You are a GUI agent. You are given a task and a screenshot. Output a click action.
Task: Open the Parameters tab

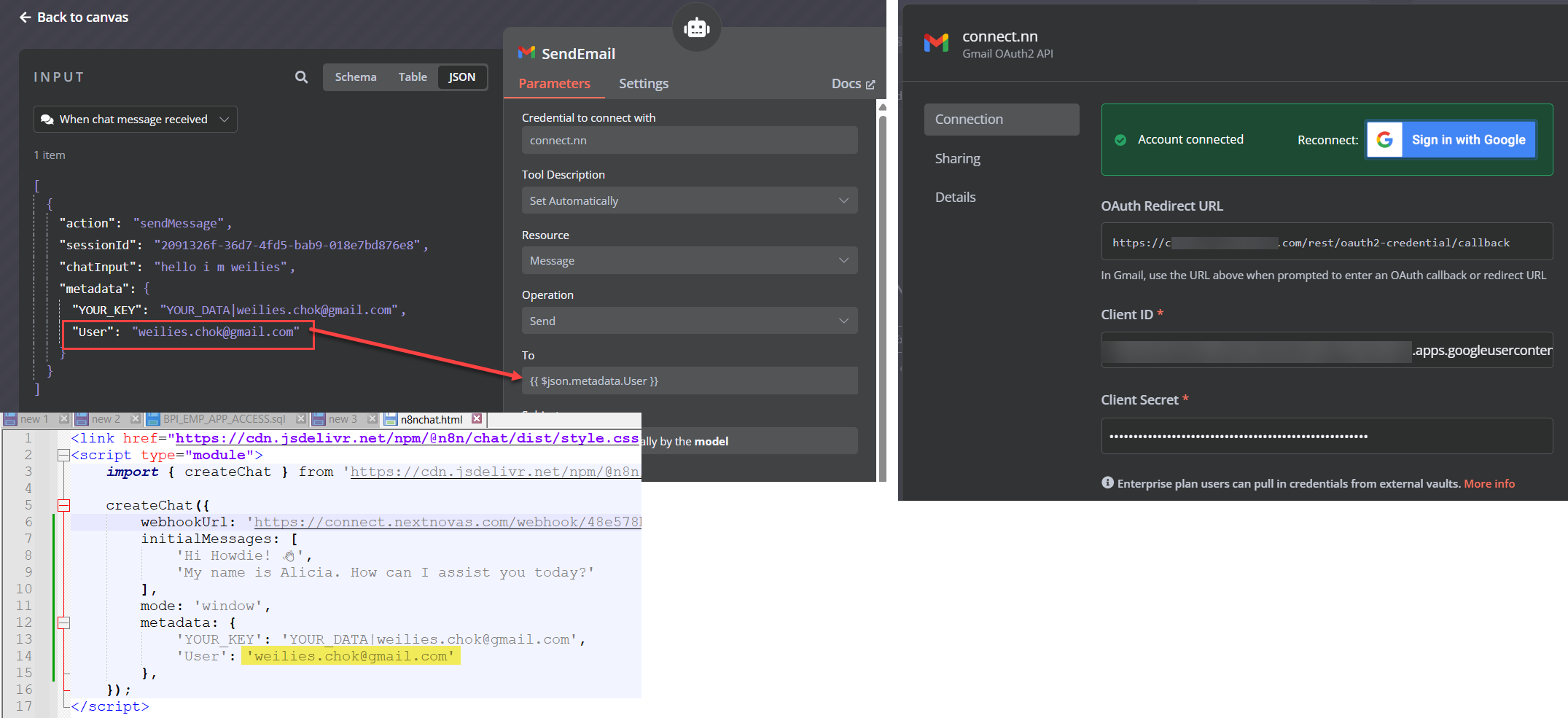(554, 84)
